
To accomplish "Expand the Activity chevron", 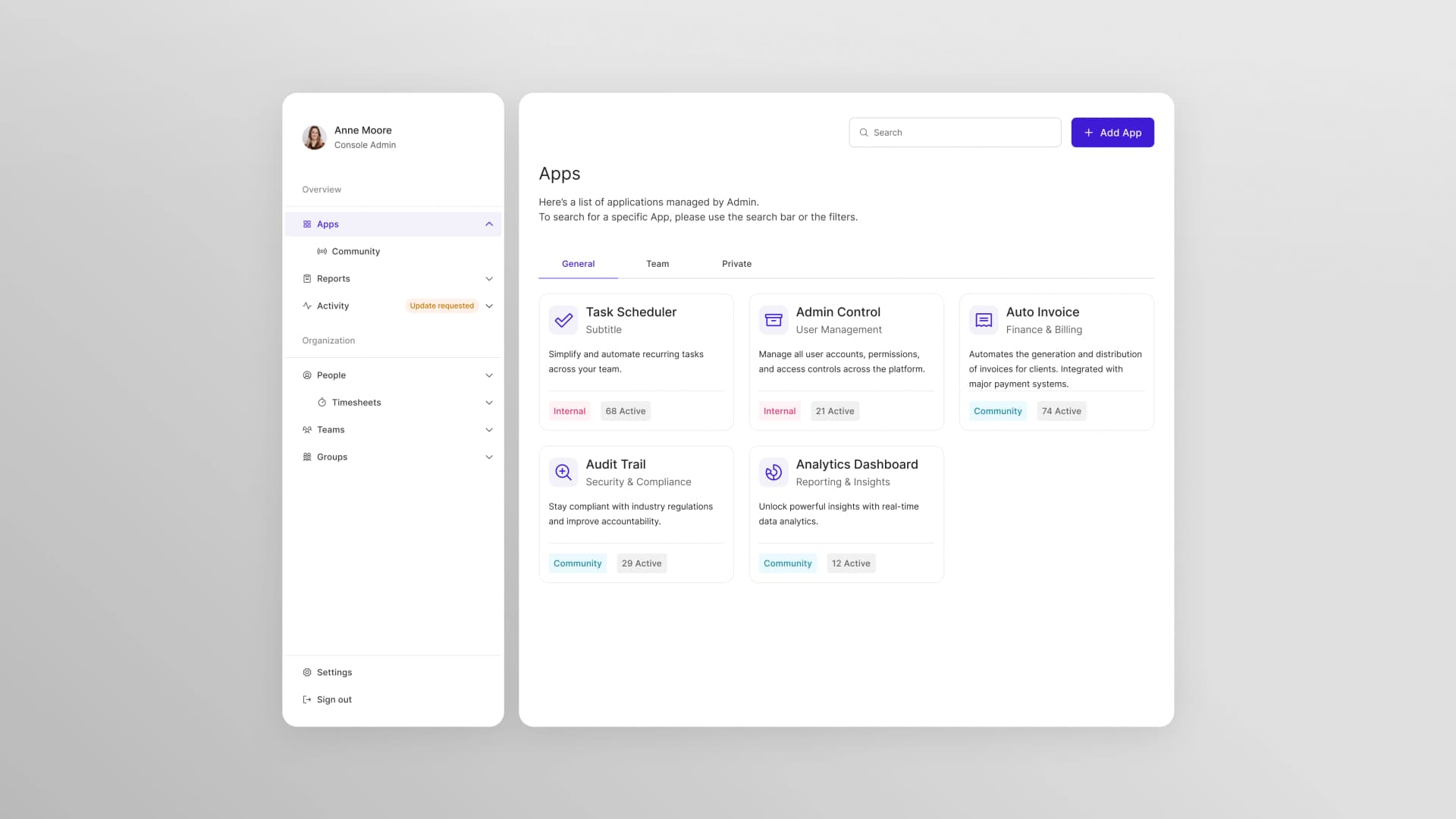I will [489, 306].
